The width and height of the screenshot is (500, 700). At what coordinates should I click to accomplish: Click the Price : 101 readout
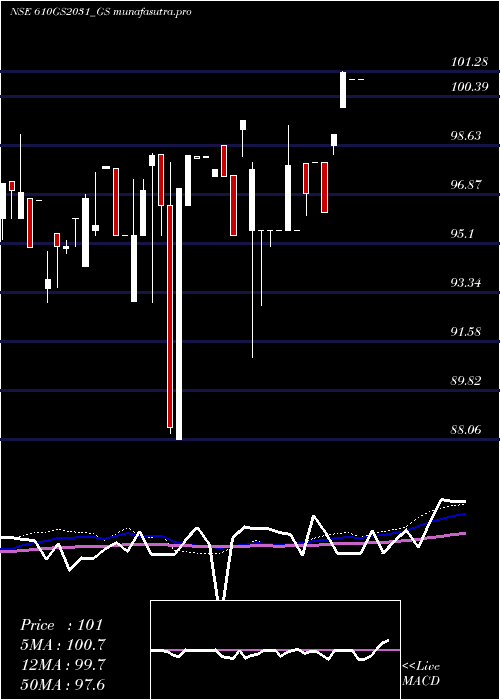(62, 625)
